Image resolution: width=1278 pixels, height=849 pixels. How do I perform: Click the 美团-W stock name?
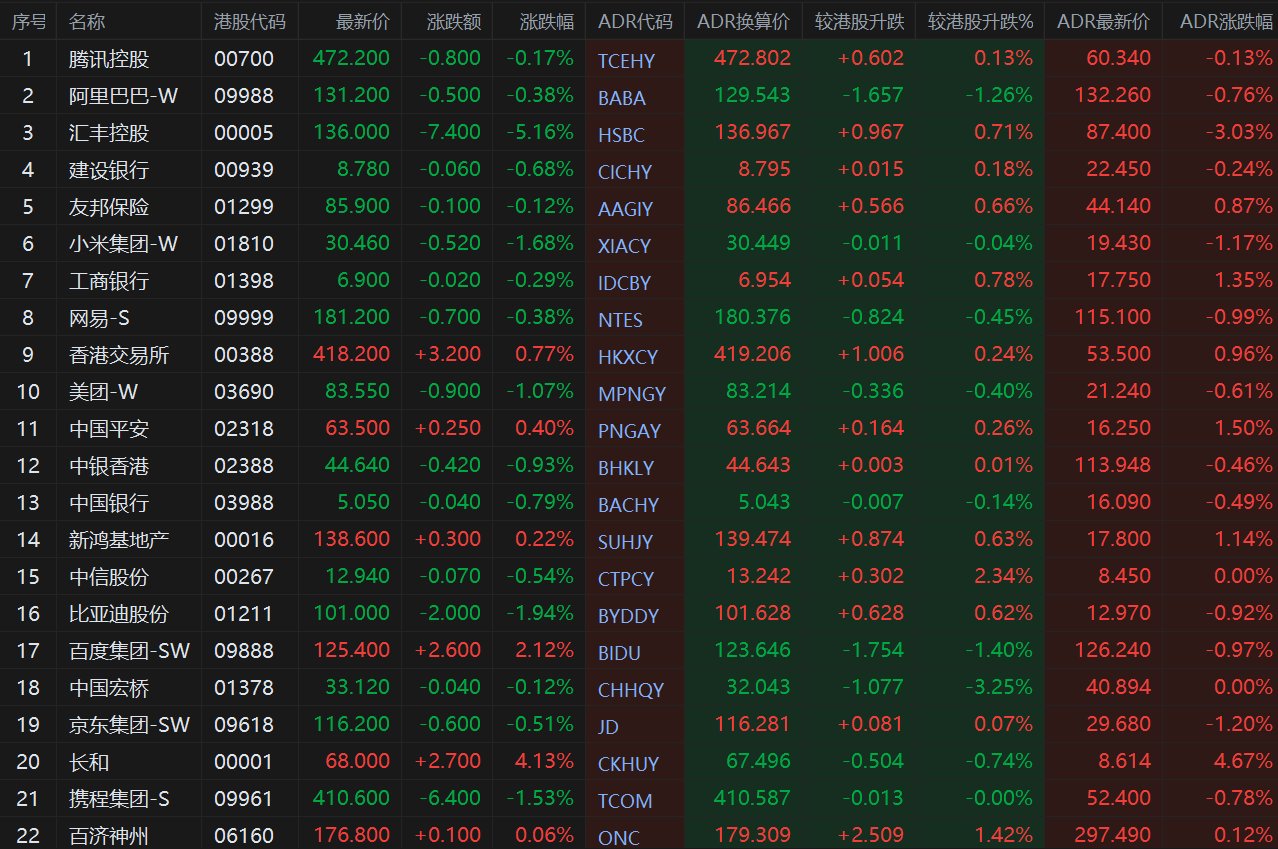pyautogui.click(x=103, y=392)
